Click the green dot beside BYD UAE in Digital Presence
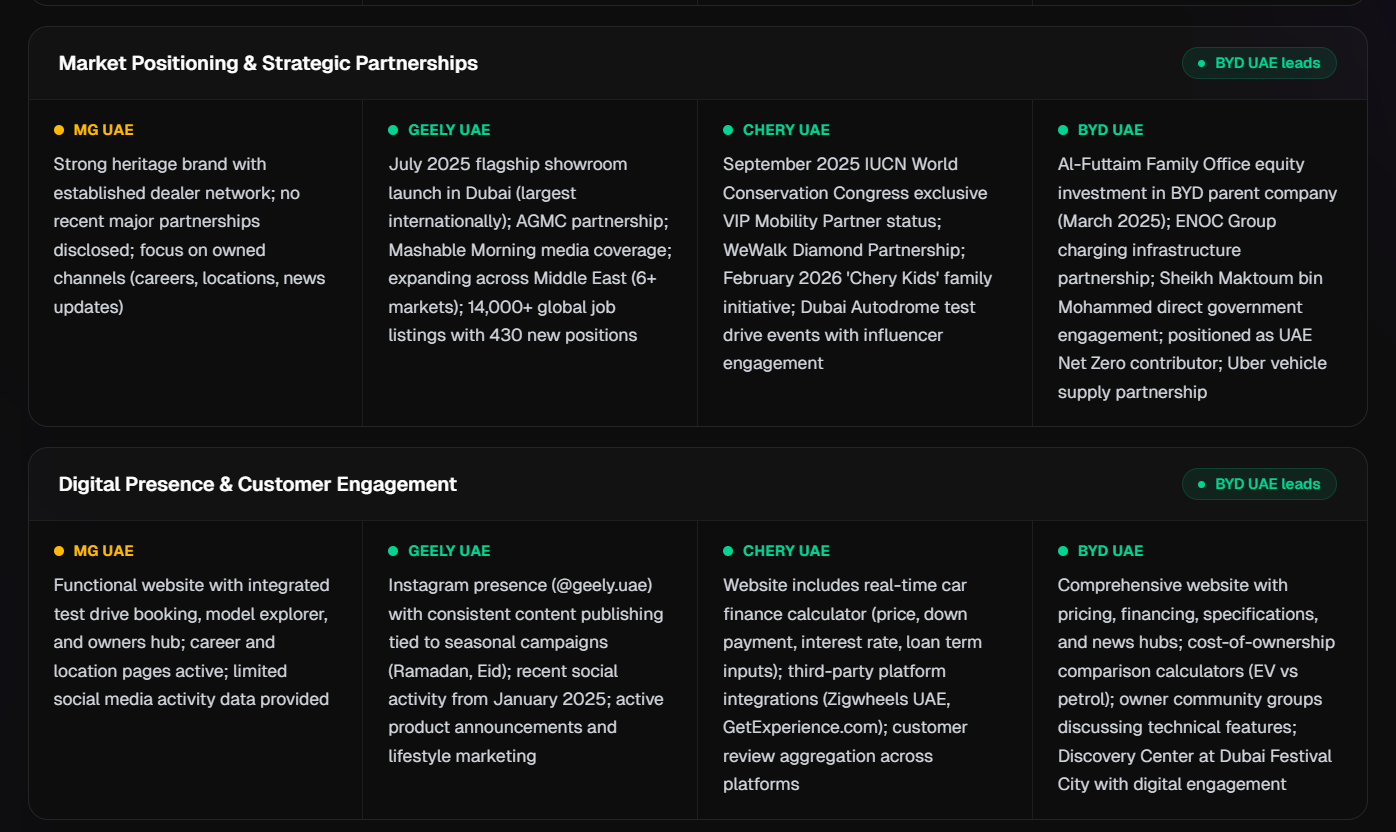This screenshot has width=1396, height=832. (x=1063, y=551)
